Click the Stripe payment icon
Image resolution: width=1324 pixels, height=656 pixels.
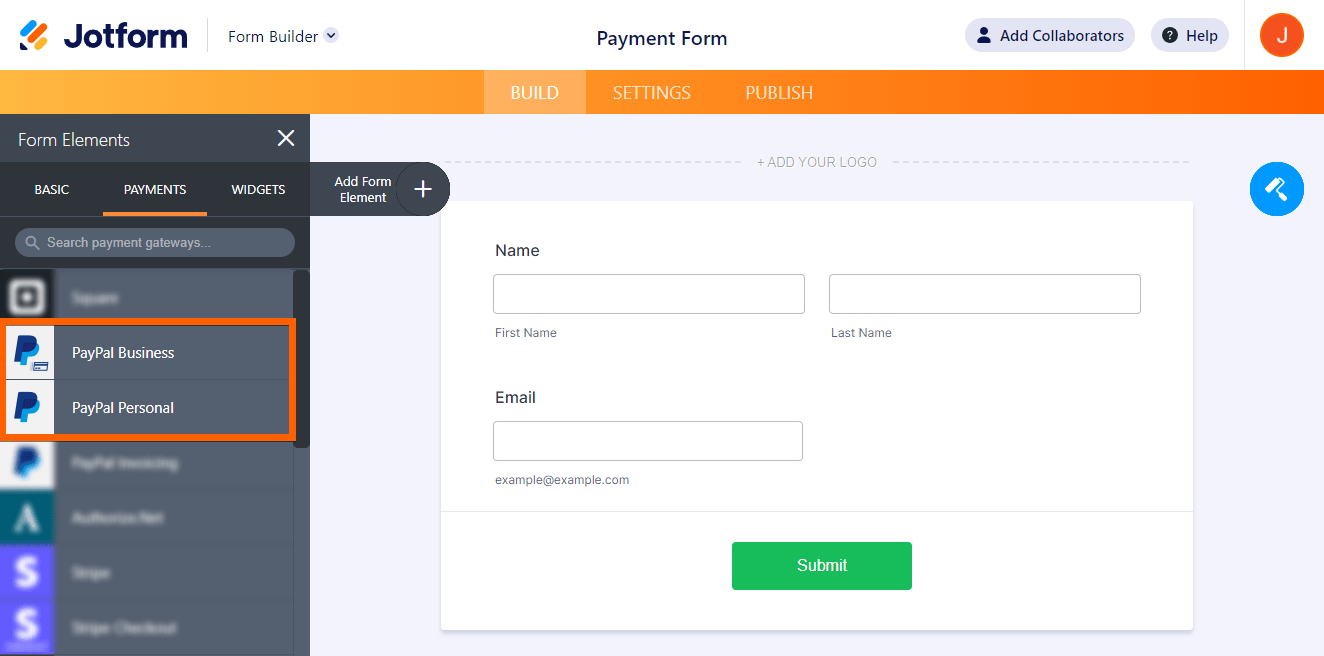[27, 573]
